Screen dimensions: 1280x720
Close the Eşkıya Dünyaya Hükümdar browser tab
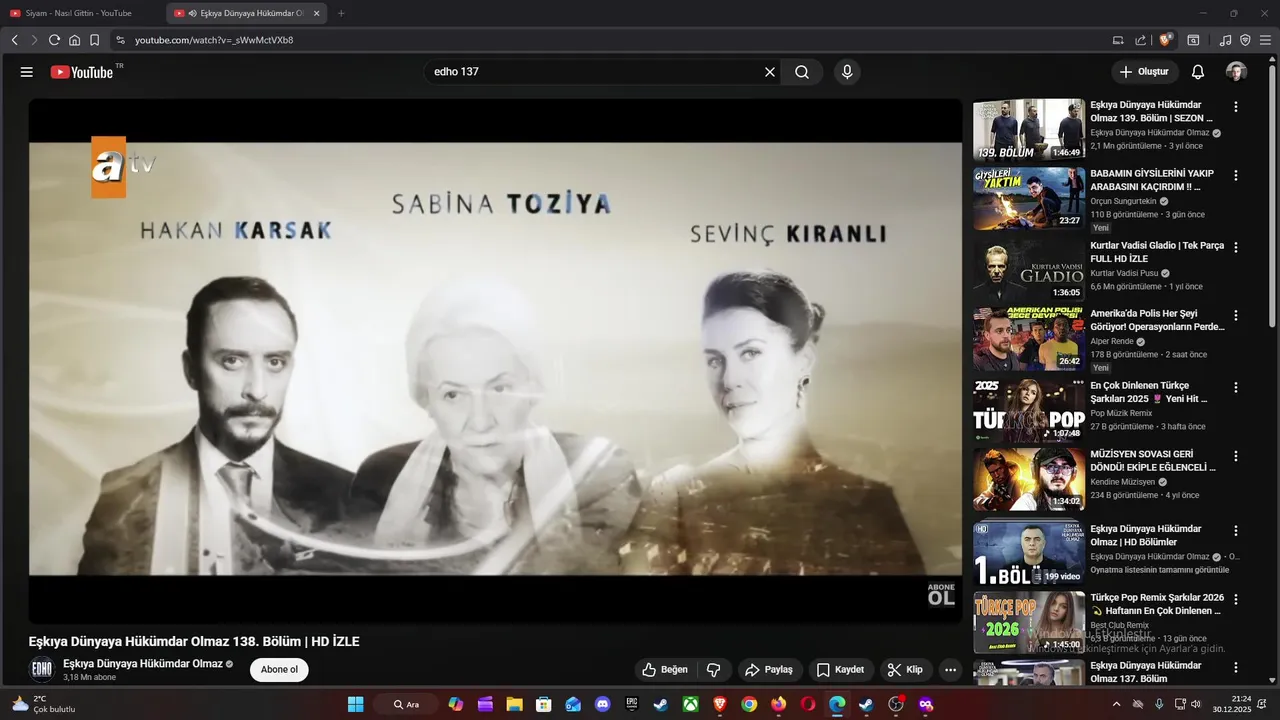point(317,13)
